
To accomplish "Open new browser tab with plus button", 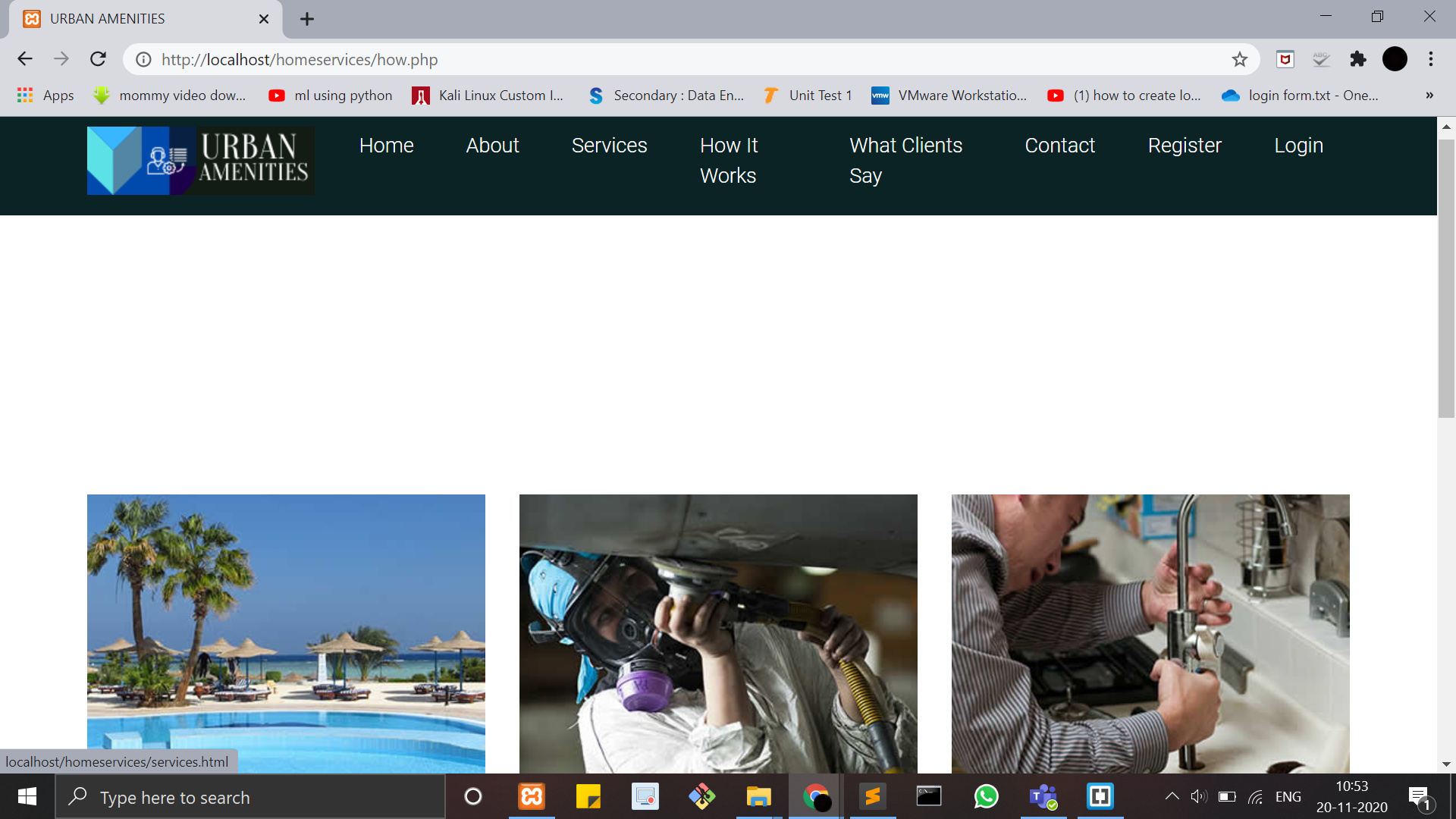I will coord(307,19).
